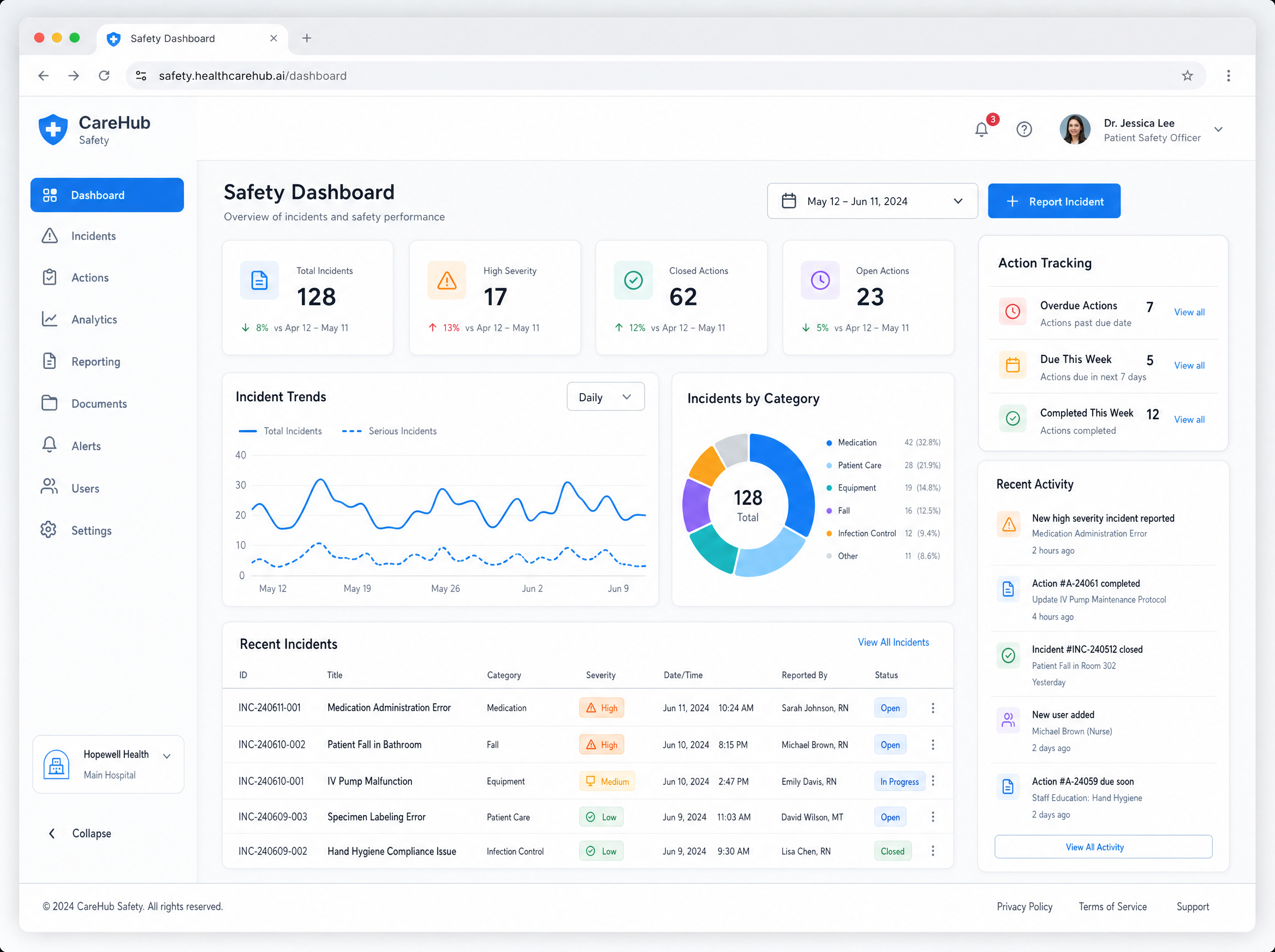Expand the Dr. Jessica Lee account menu chevron

click(1218, 129)
